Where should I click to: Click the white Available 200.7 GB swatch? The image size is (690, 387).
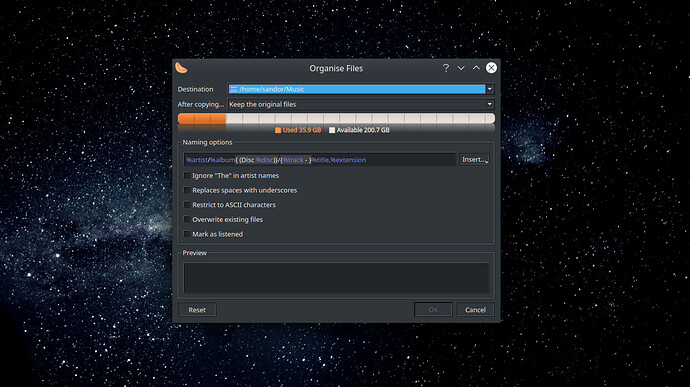[x=332, y=130]
